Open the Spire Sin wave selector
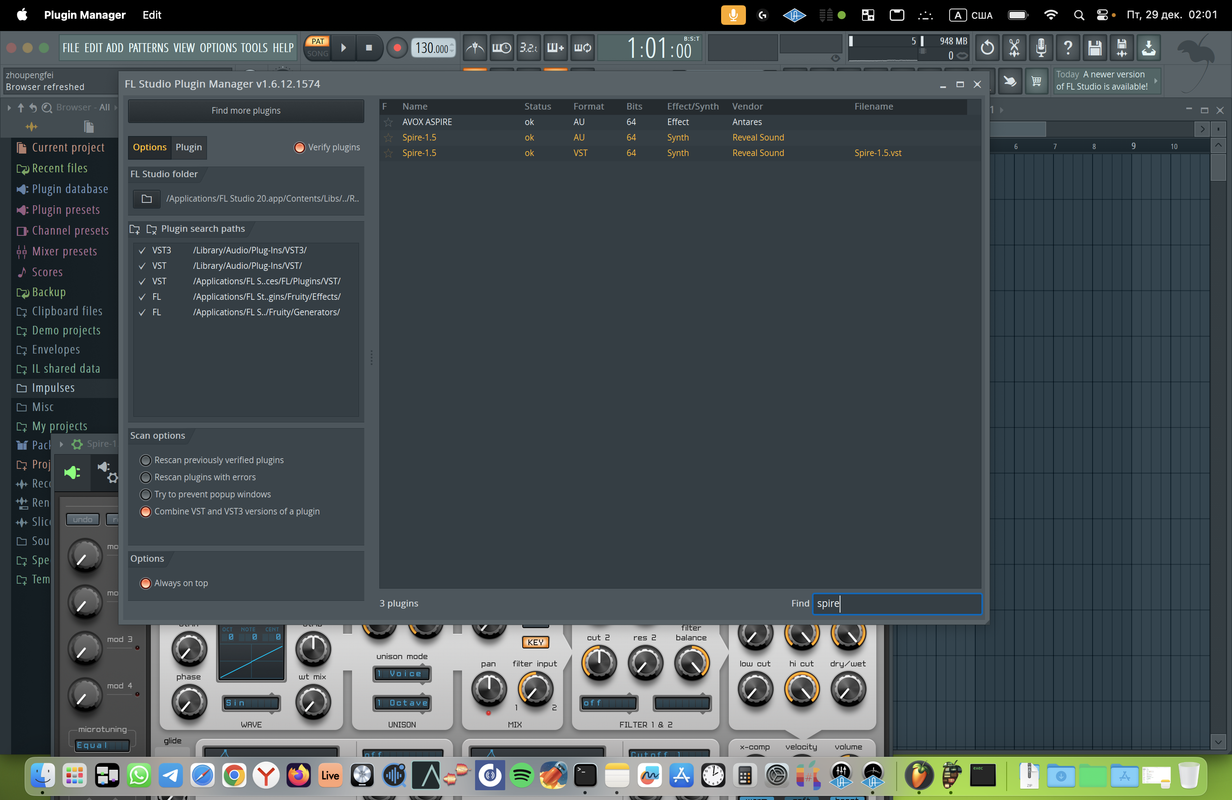The height and width of the screenshot is (800, 1232). (250, 703)
